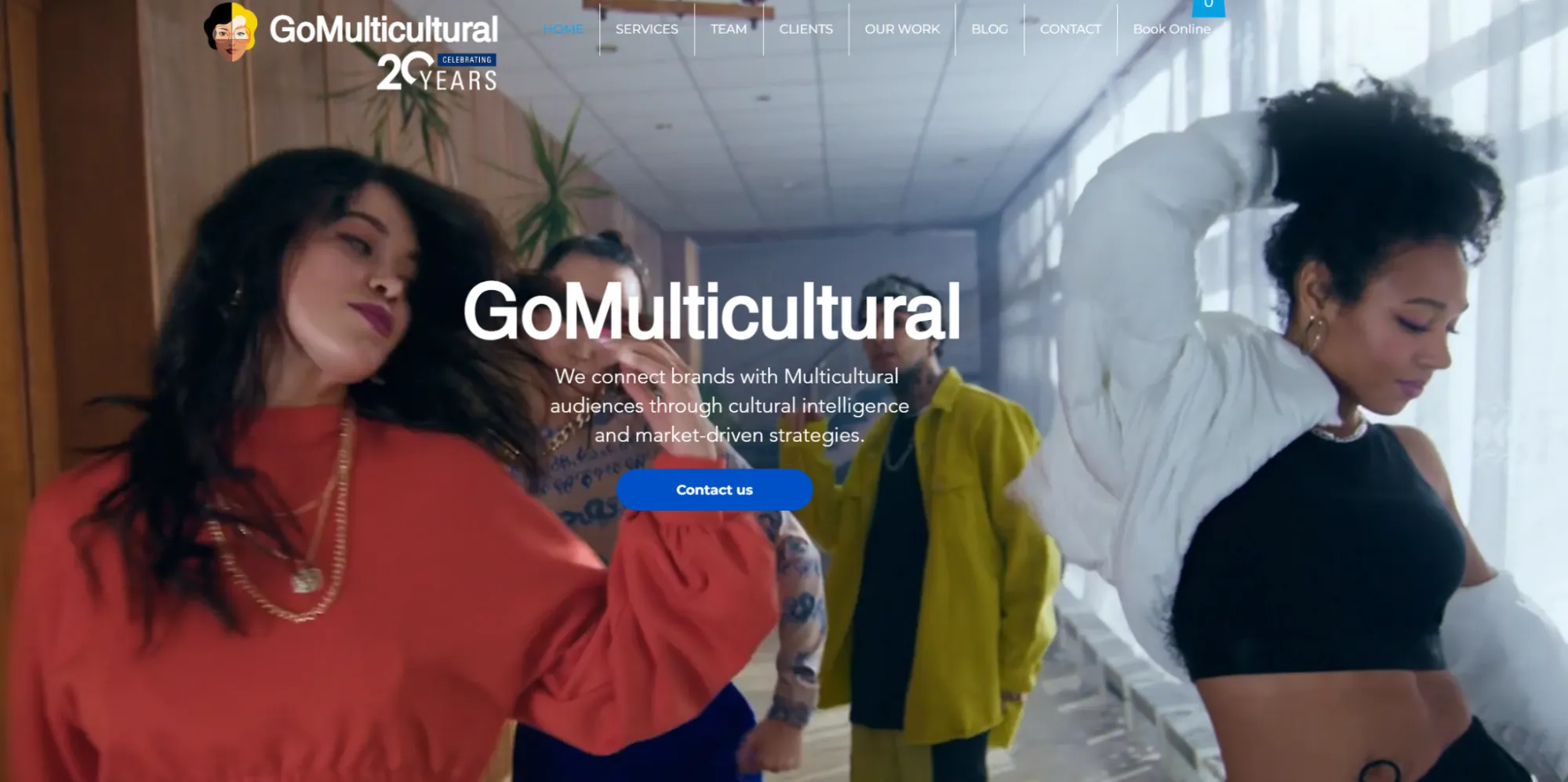Click the Book Online link
Viewport: 1568px width, 782px height.
coord(1171,29)
